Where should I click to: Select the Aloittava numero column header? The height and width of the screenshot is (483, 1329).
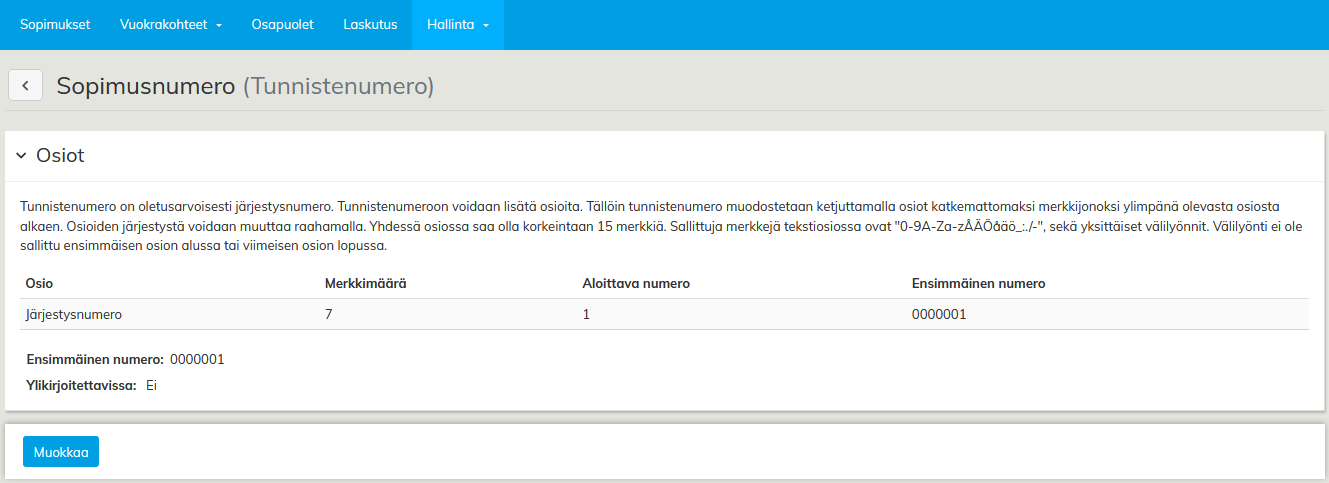[636, 284]
